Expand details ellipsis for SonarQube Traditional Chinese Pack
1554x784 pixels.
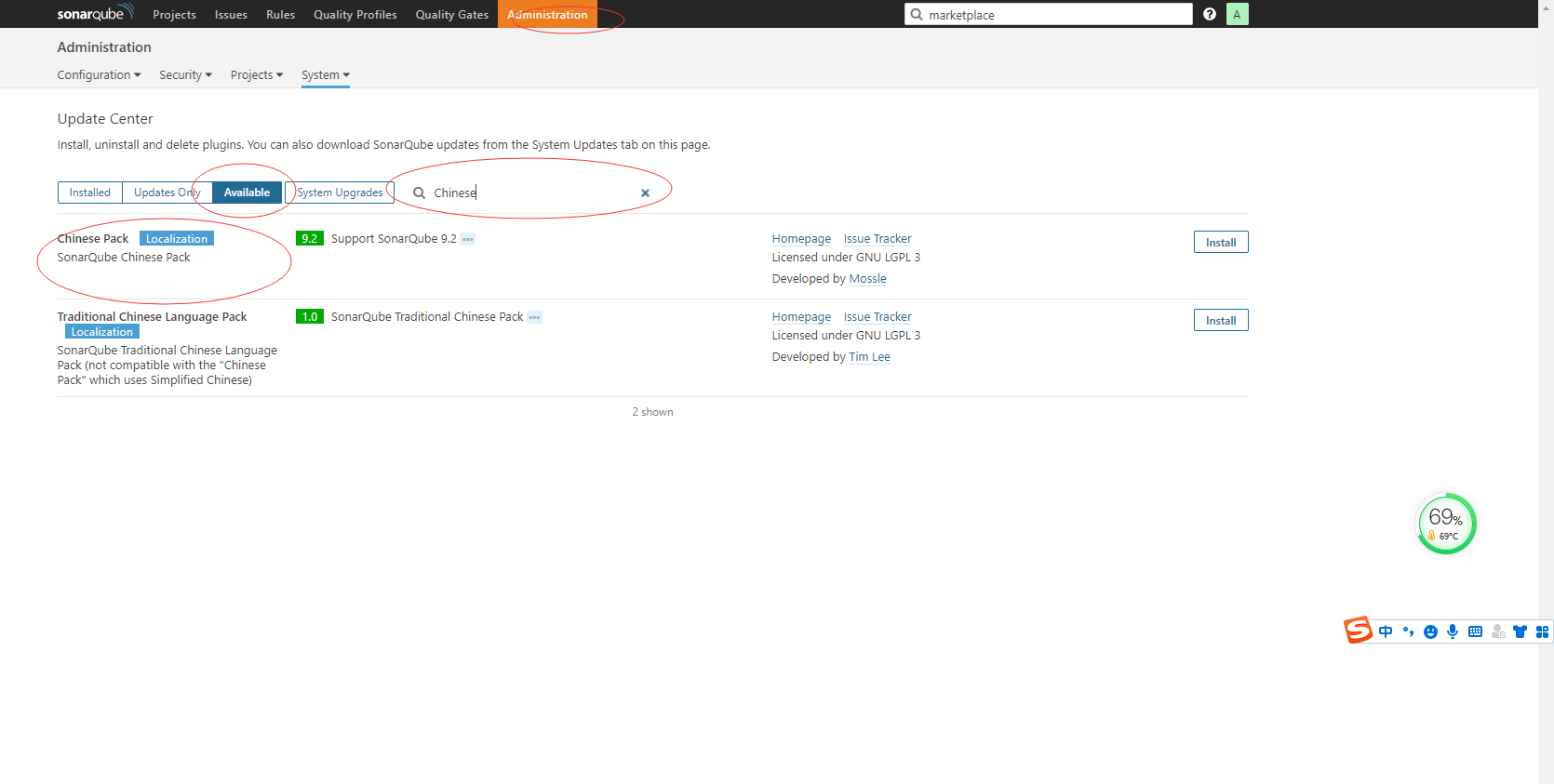tap(534, 317)
